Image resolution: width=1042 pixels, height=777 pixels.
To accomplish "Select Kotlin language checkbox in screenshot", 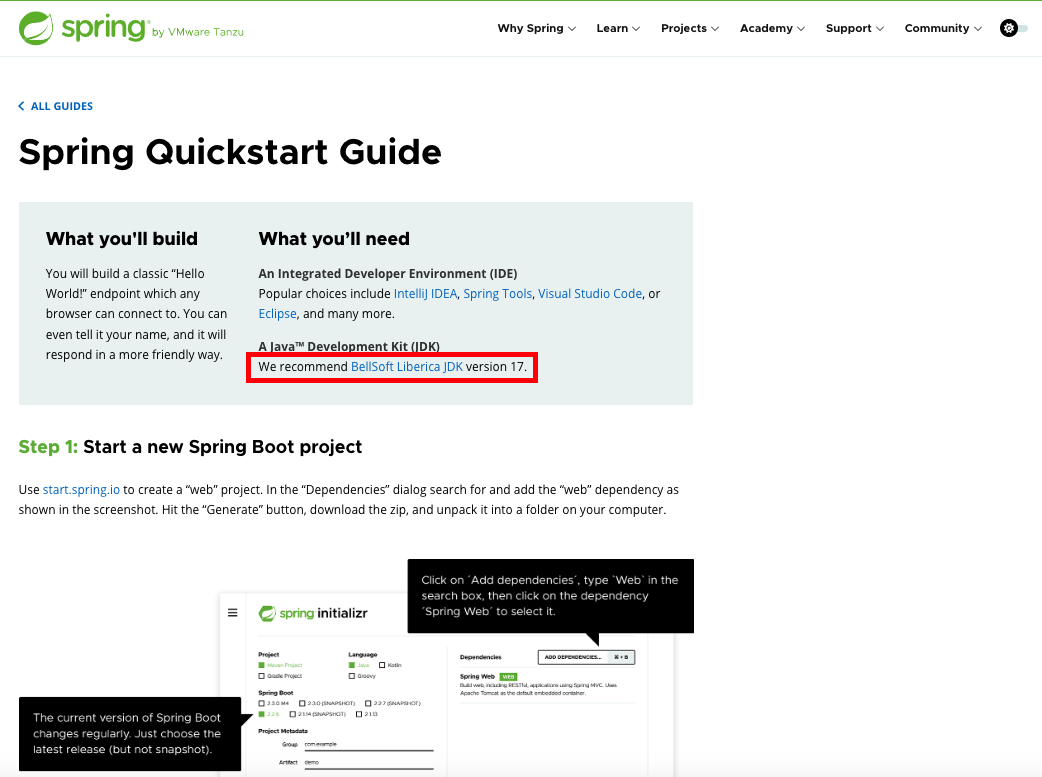I will point(382,665).
